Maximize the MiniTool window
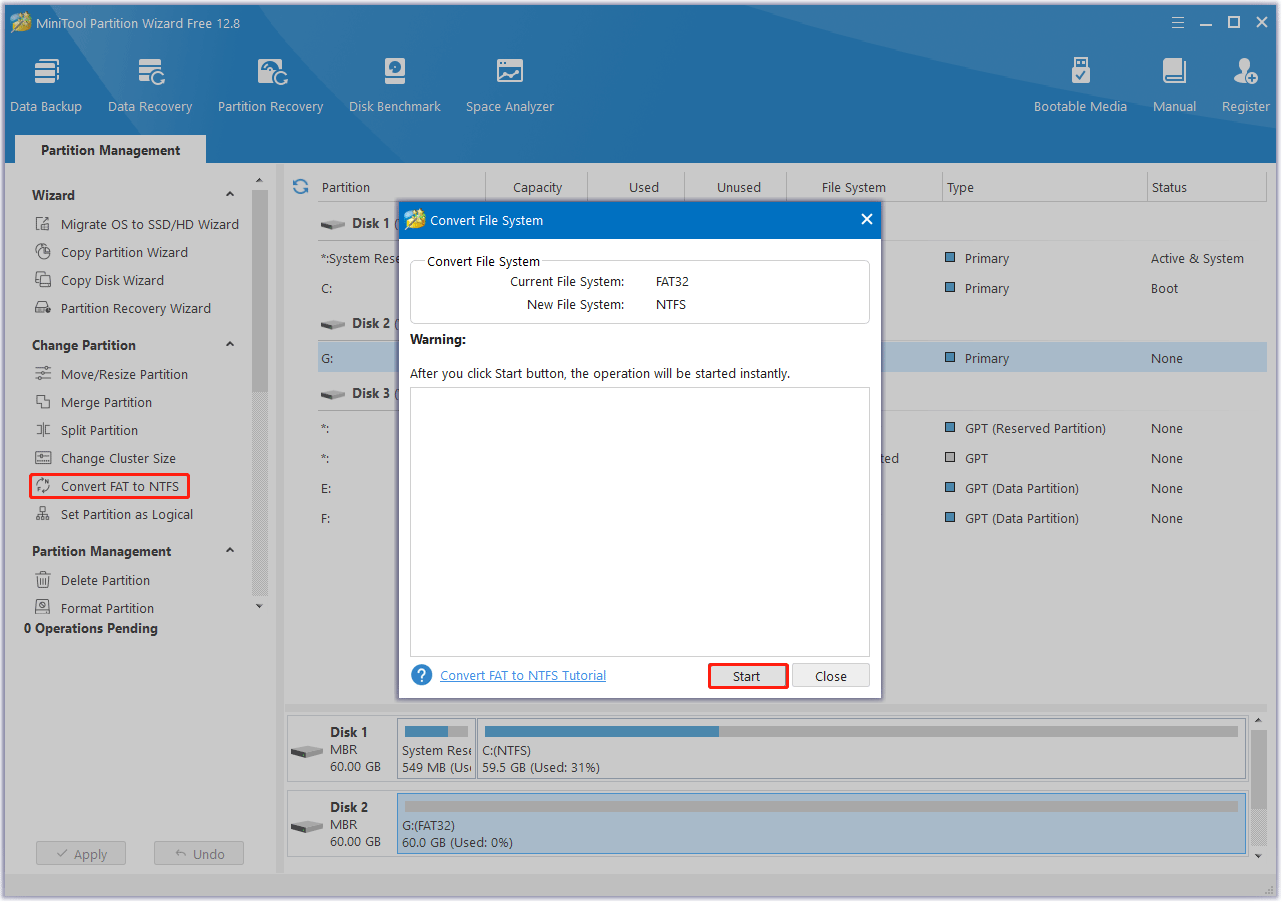This screenshot has height=902, width=1282. click(1234, 22)
